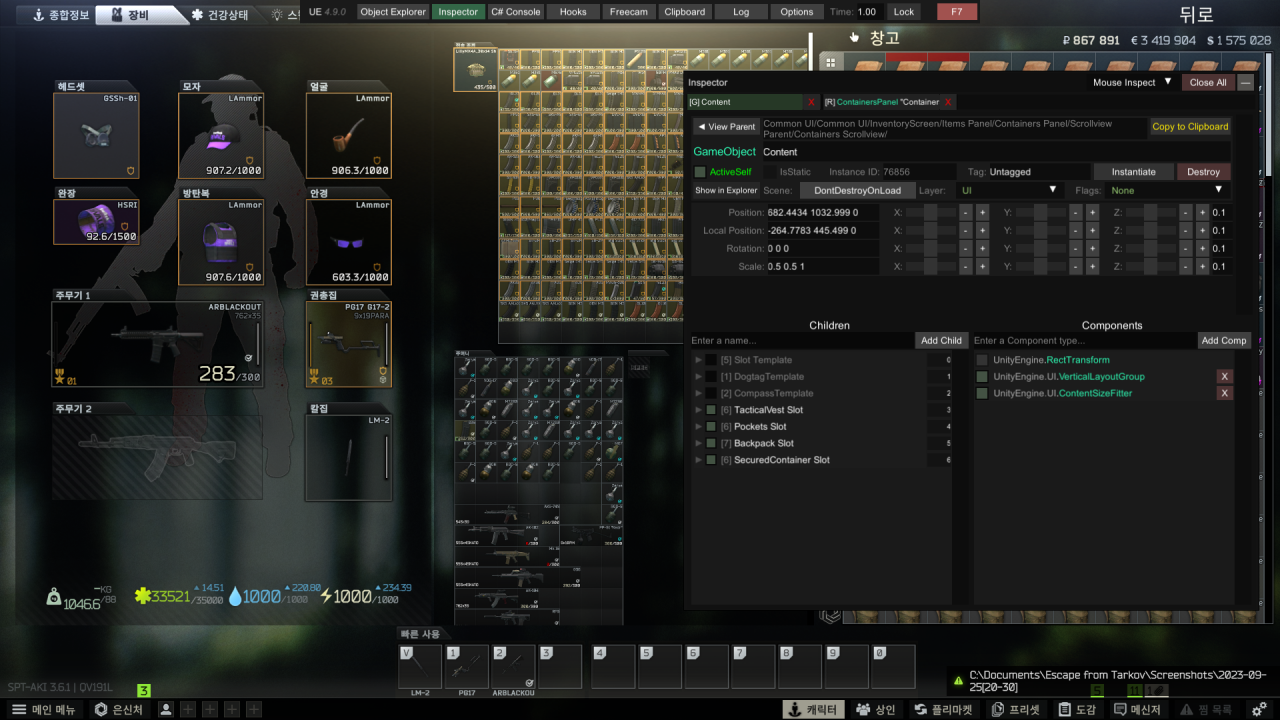1280x720 pixels.
Task: Click quick-use slot V with LM-2
Action: pyautogui.click(x=420, y=667)
